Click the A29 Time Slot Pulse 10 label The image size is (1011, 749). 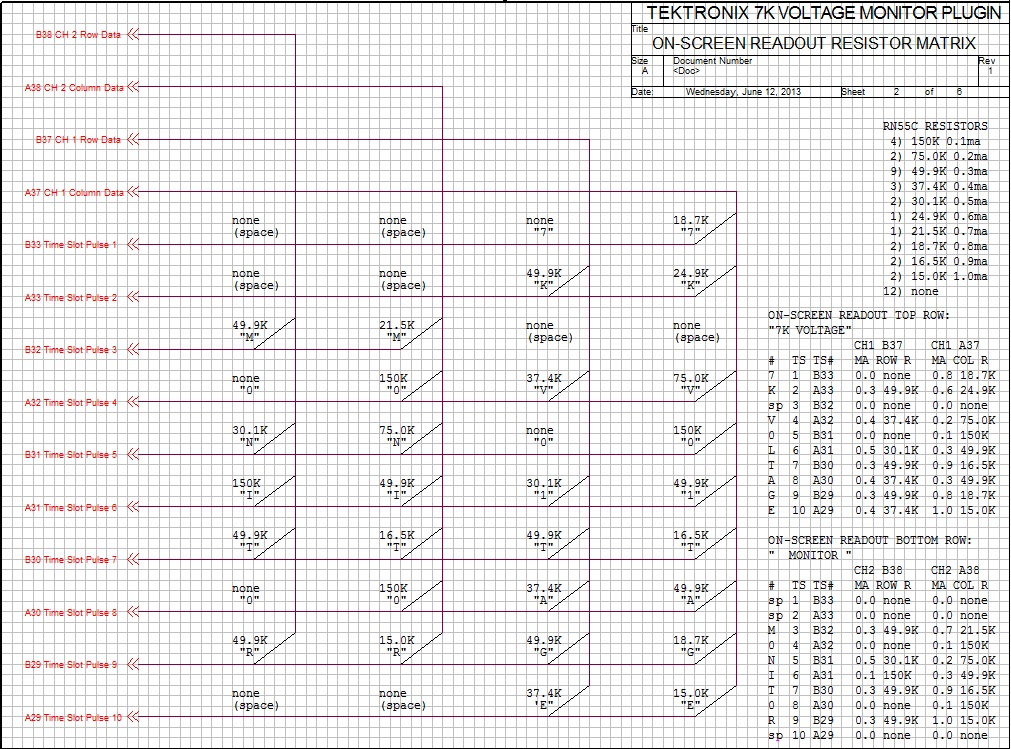[73, 717]
